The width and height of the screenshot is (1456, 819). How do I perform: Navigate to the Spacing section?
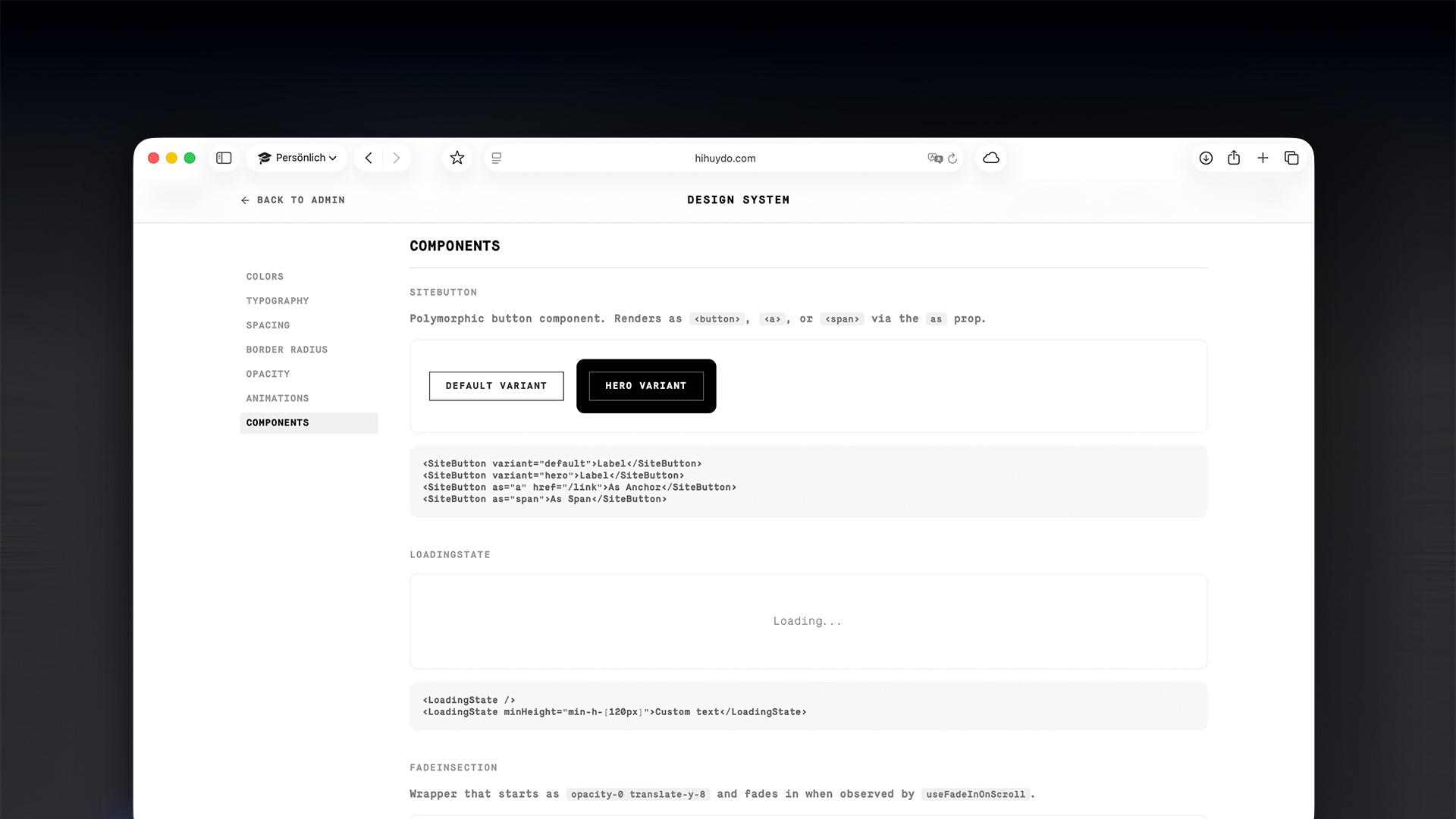pyautogui.click(x=268, y=325)
